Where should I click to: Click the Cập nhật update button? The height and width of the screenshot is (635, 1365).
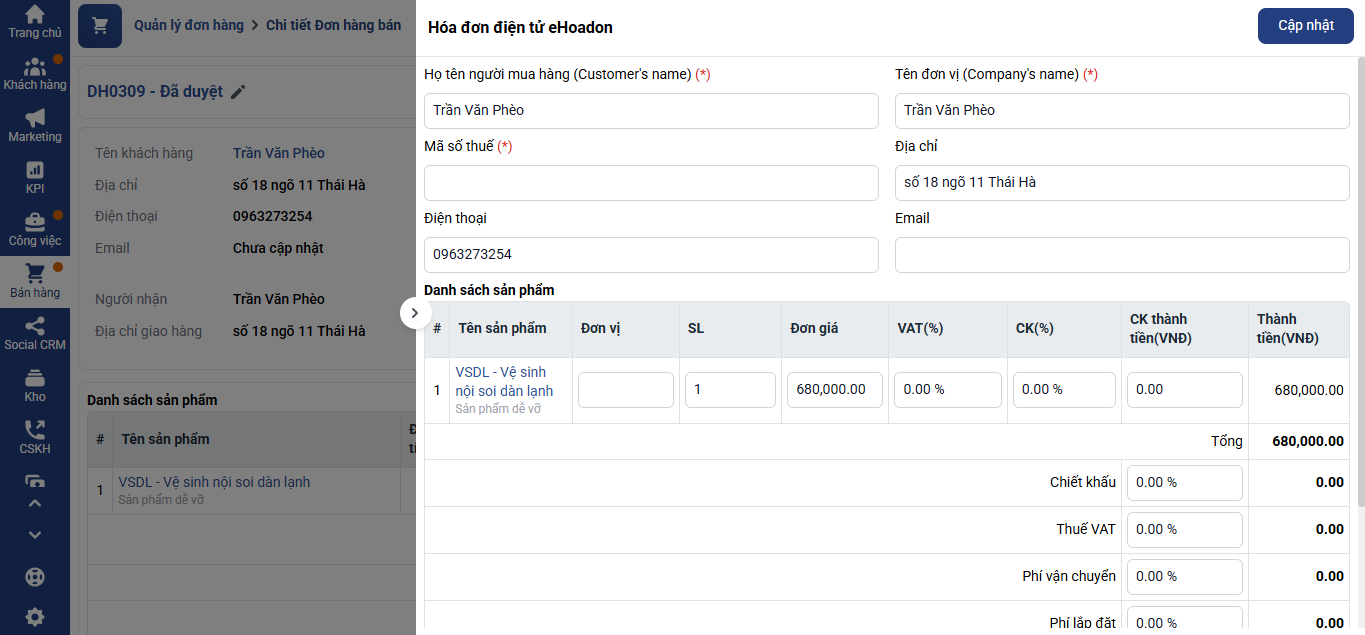[1305, 26]
